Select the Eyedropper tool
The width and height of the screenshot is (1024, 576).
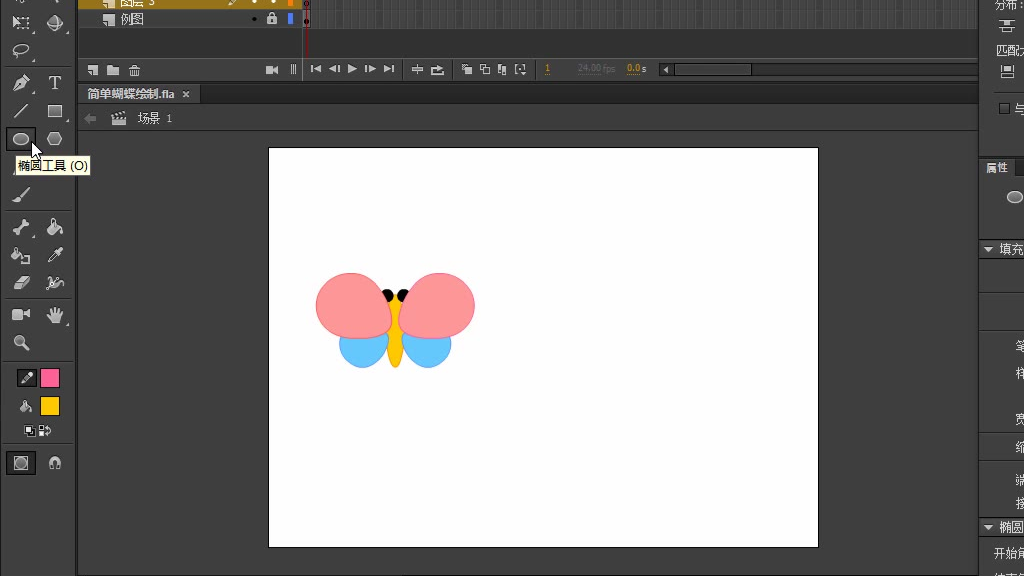click(55, 256)
